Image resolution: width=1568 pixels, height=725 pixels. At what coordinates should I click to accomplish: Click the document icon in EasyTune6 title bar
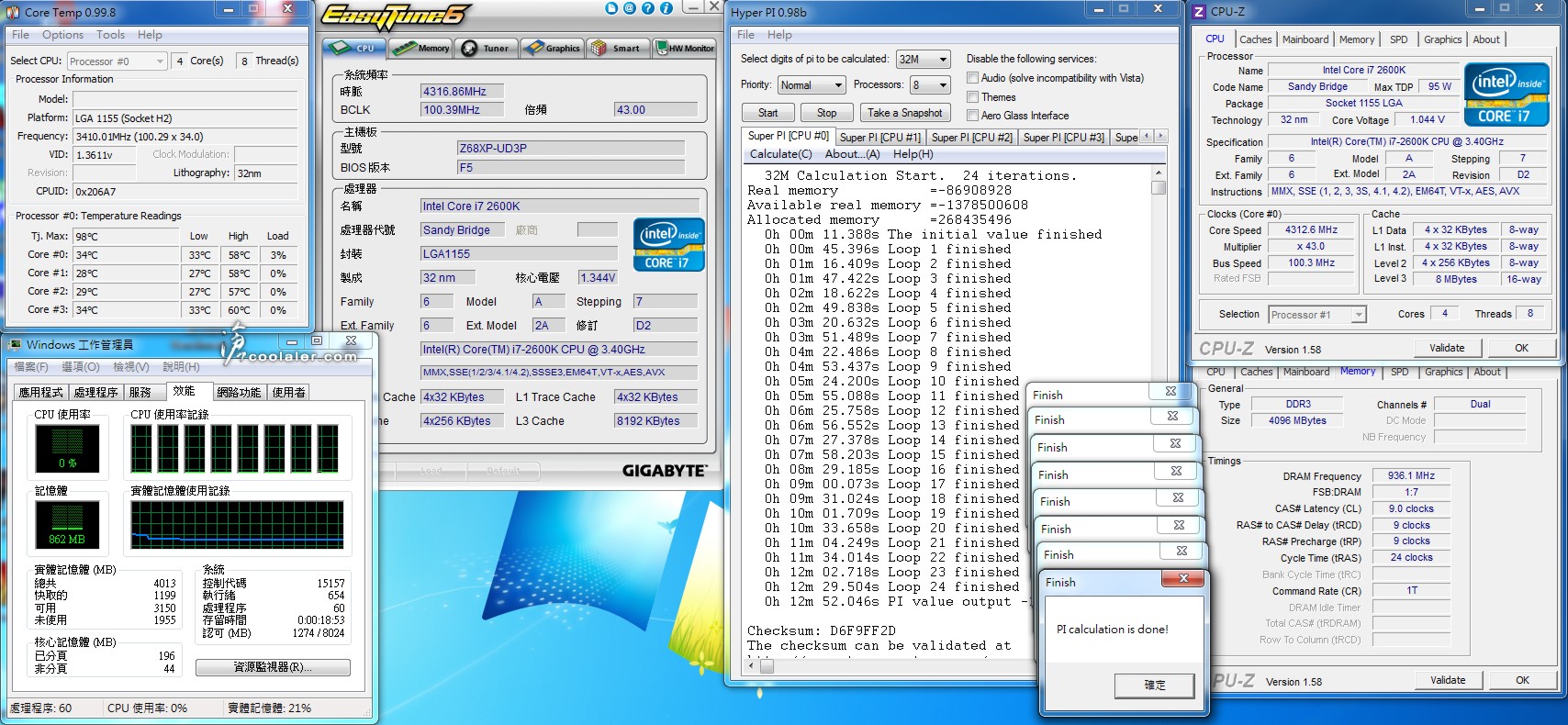612,8
